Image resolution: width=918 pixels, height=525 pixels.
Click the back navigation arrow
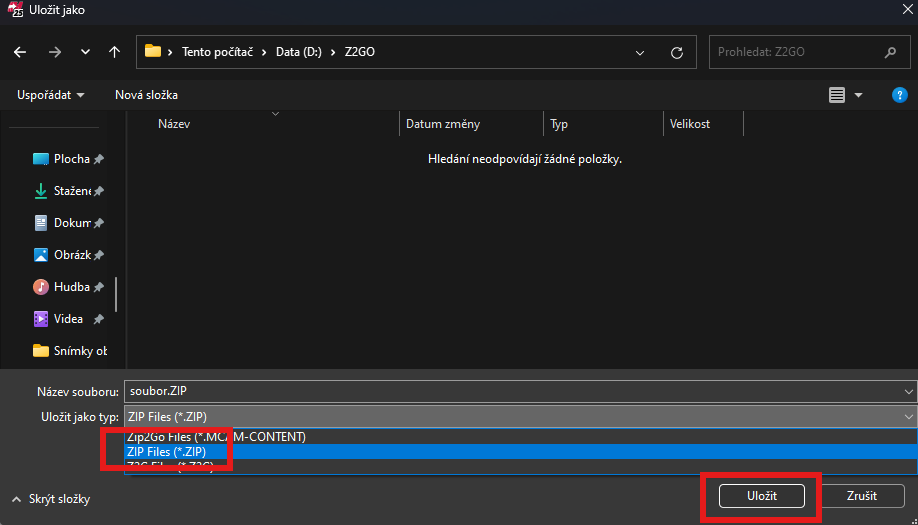(21, 52)
